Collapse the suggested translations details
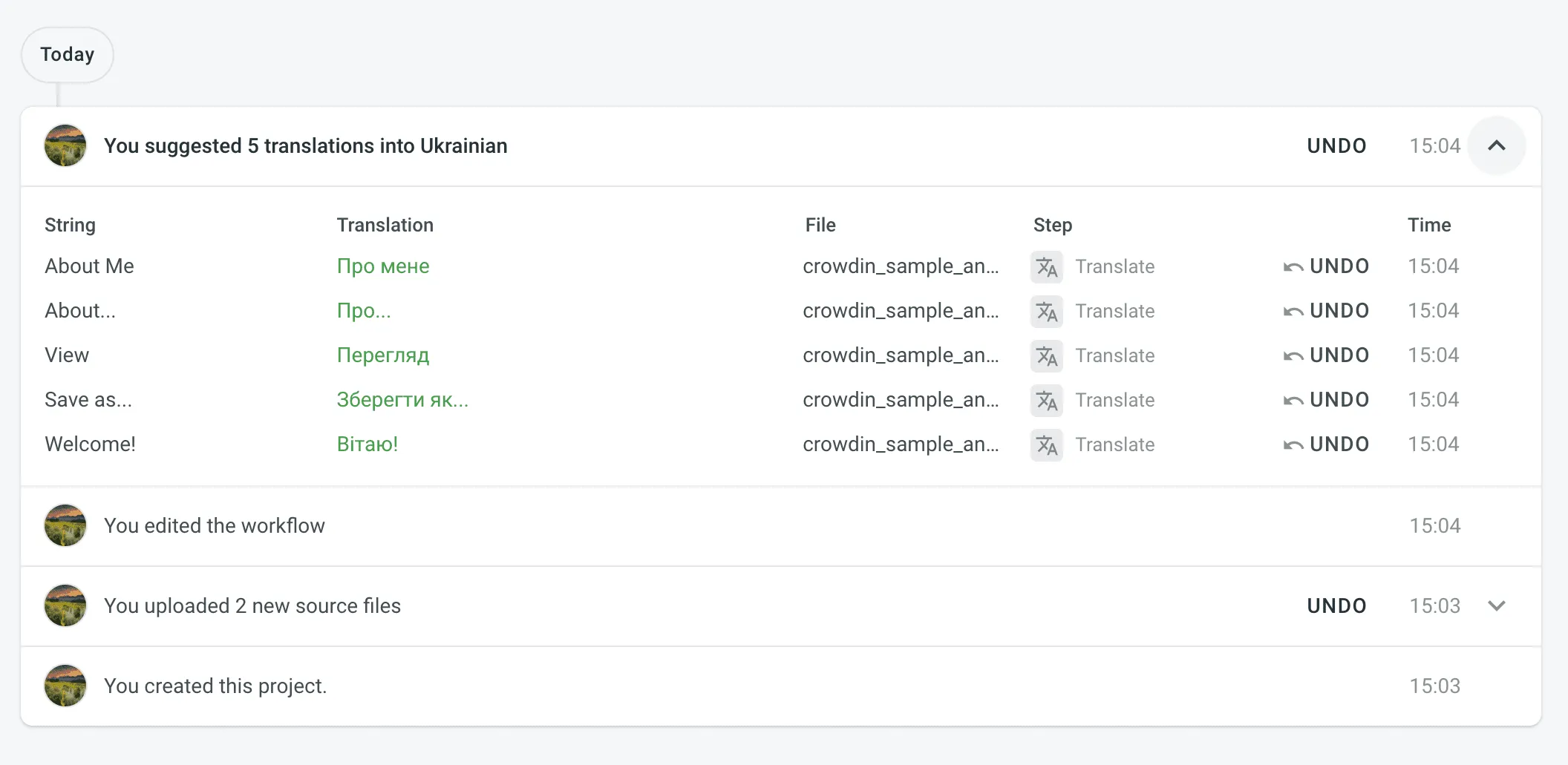The height and width of the screenshot is (765, 1568). 1497,145
